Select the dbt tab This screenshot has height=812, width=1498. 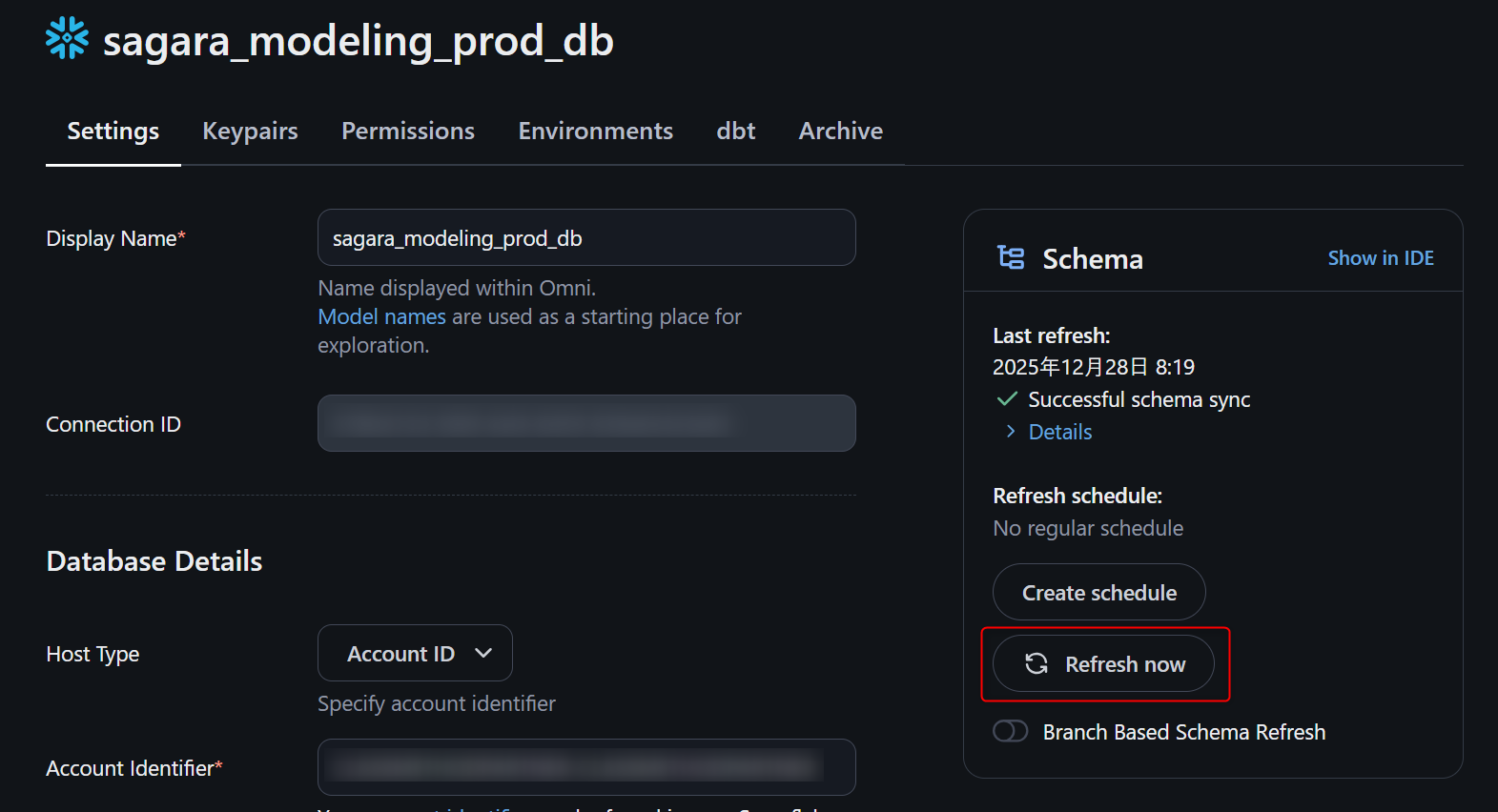pyautogui.click(x=735, y=131)
